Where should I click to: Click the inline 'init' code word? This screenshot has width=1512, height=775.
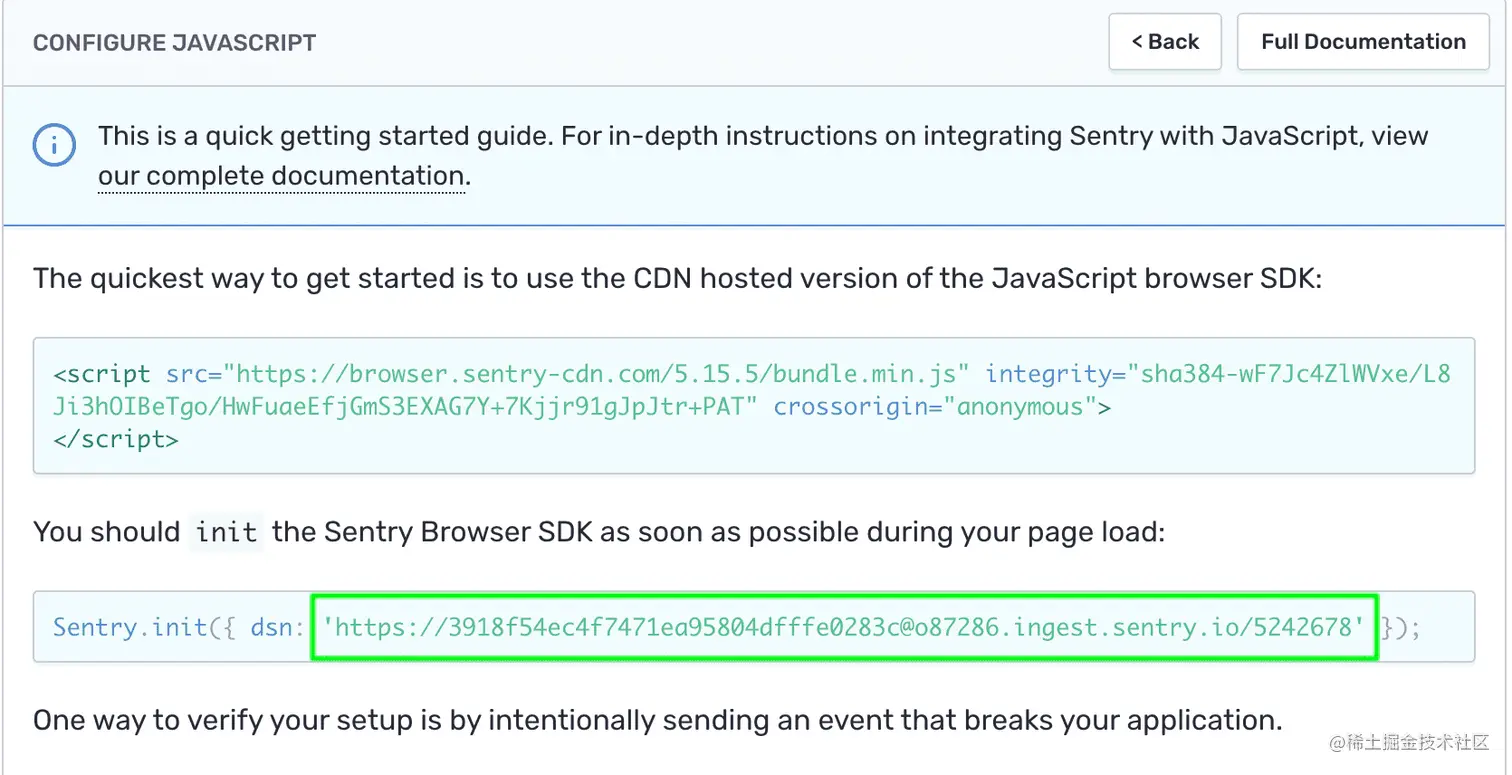pyautogui.click(x=226, y=532)
